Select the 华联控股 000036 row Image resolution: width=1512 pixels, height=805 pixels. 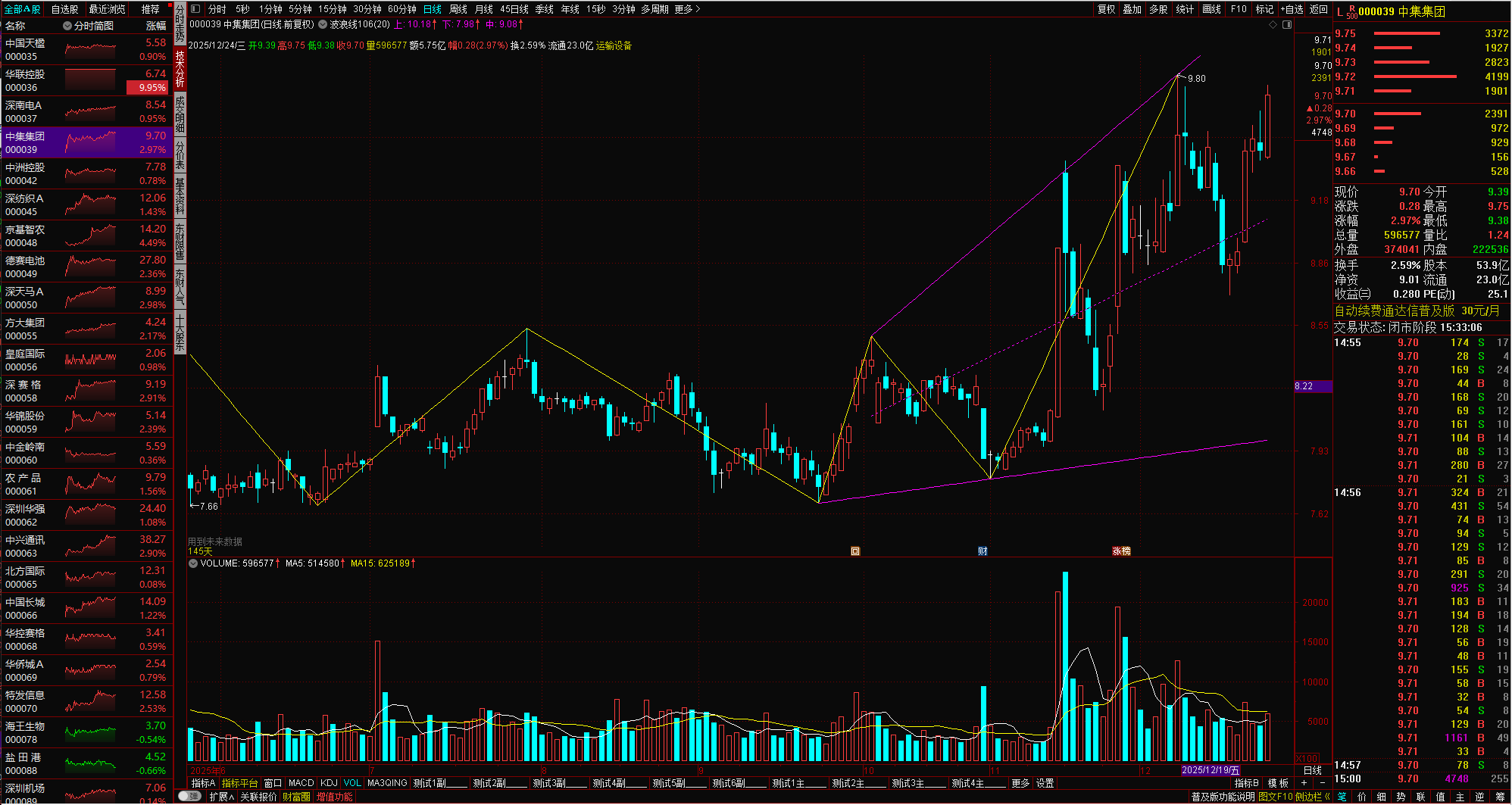point(86,80)
